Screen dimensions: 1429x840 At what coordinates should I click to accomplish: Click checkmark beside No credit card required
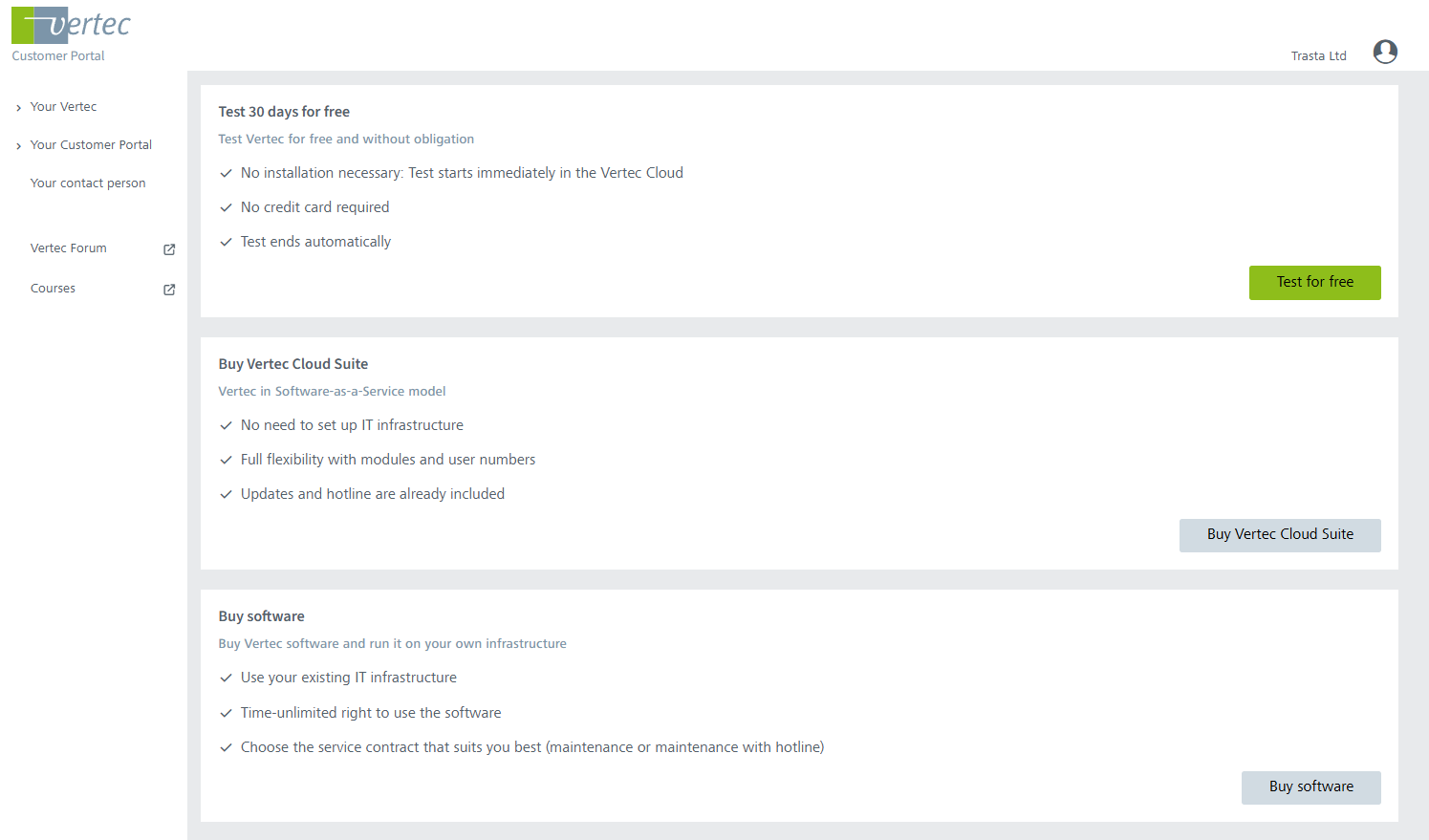227,207
